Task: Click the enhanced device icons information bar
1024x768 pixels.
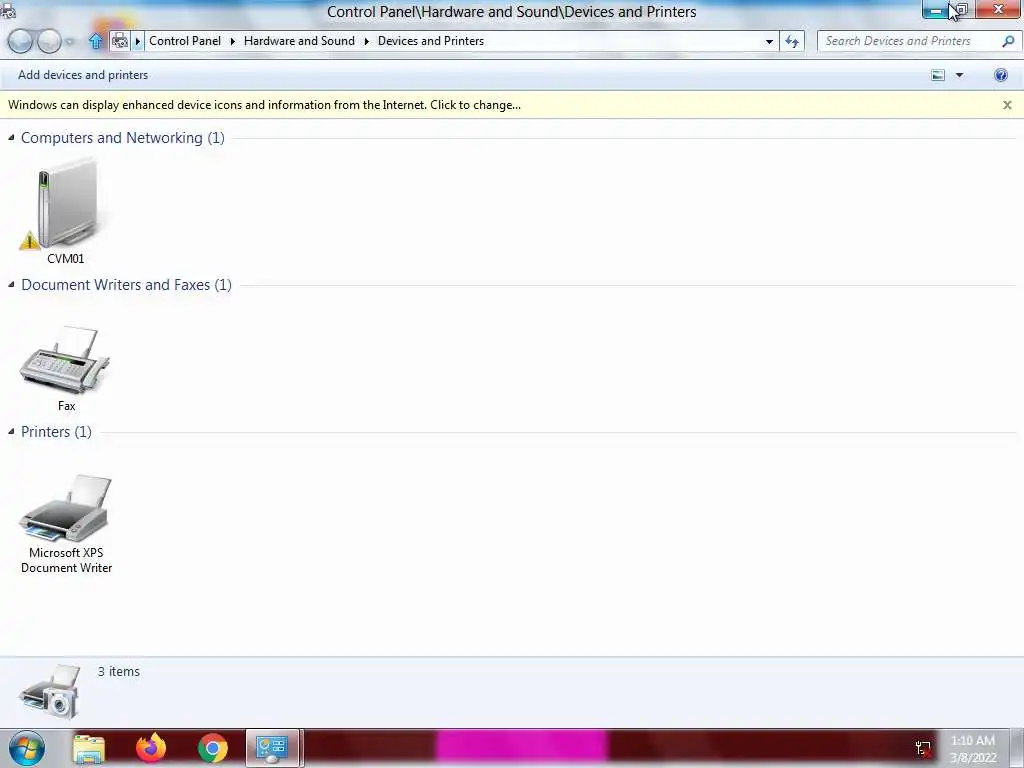Action: (x=264, y=105)
